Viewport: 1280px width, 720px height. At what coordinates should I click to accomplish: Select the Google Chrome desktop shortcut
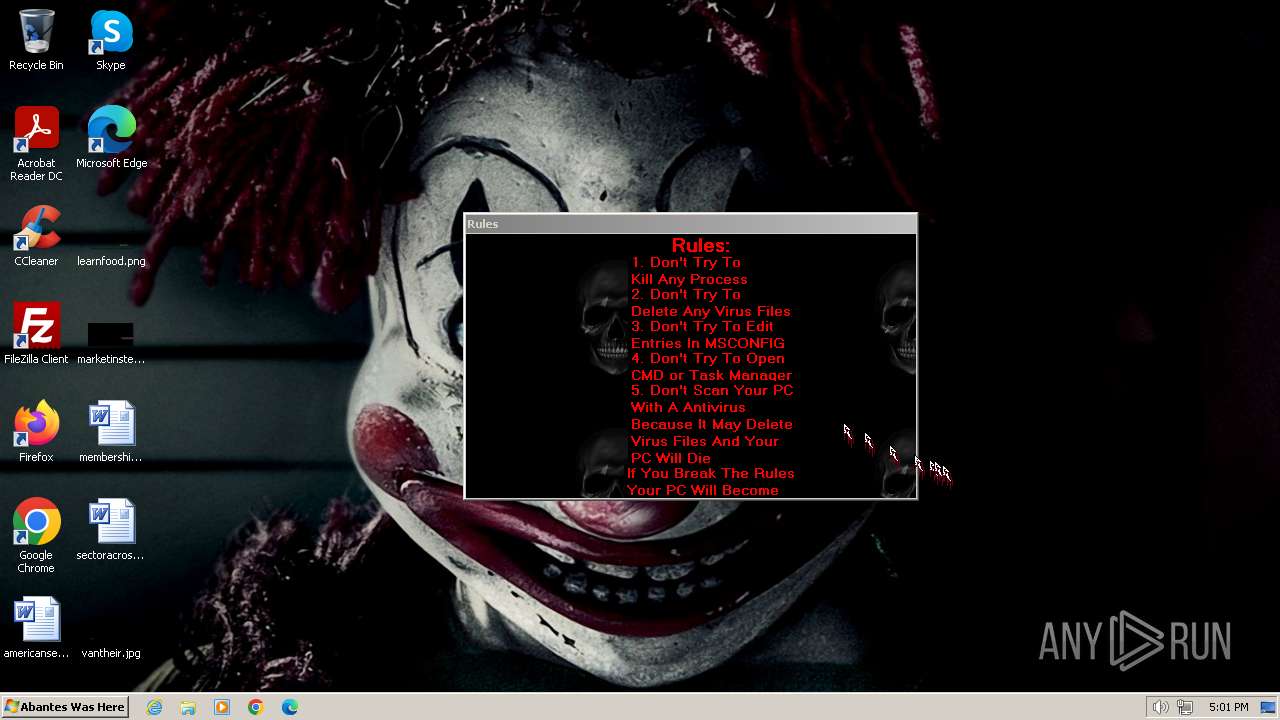click(x=36, y=536)
